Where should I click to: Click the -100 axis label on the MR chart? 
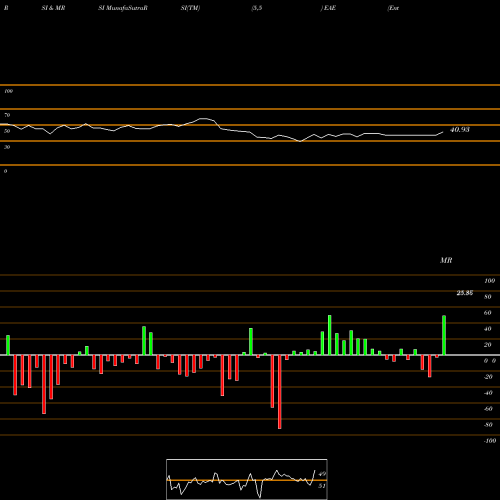click(490, 441)
